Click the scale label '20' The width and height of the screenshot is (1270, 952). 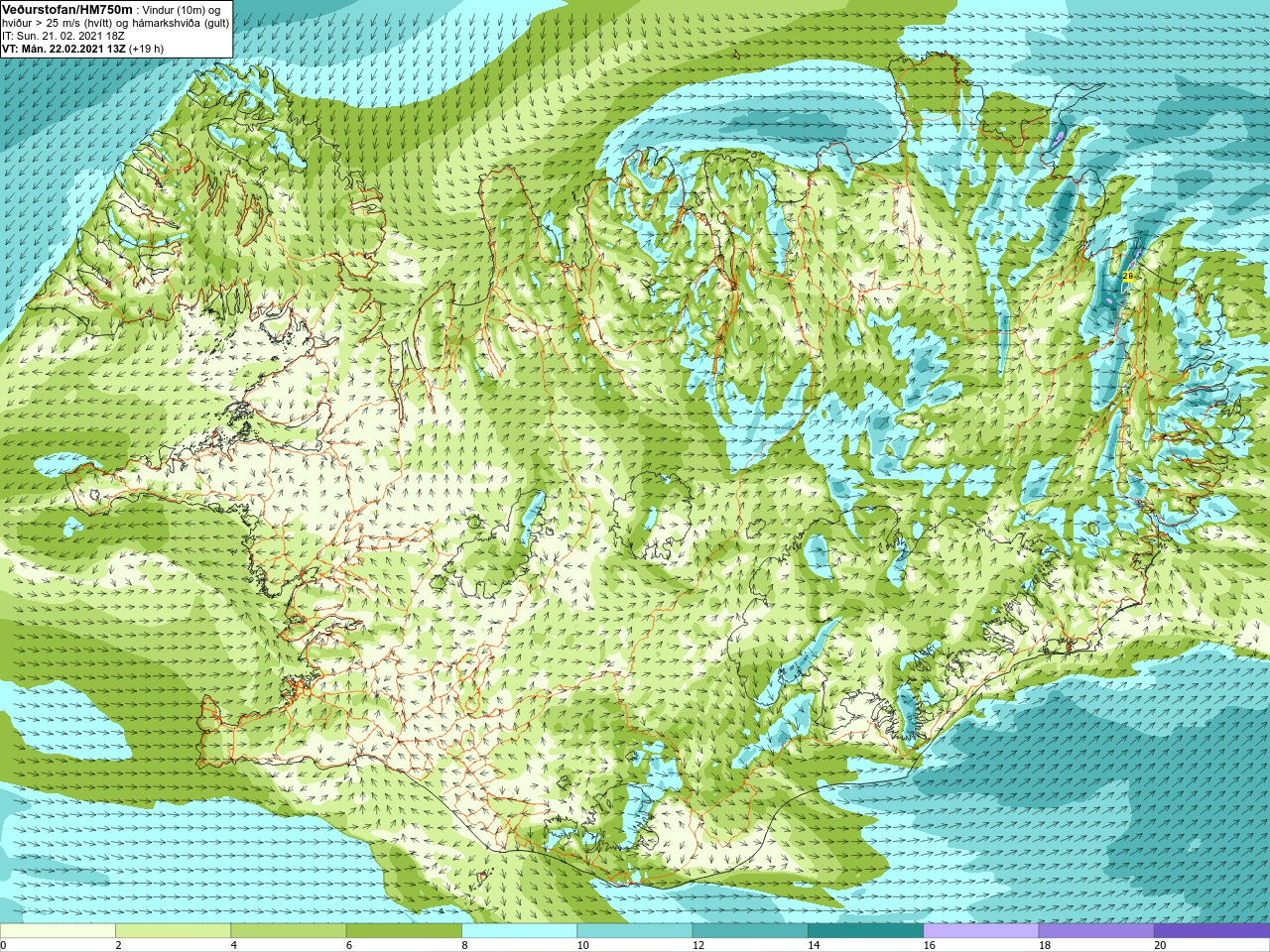tap(1160, 945)
